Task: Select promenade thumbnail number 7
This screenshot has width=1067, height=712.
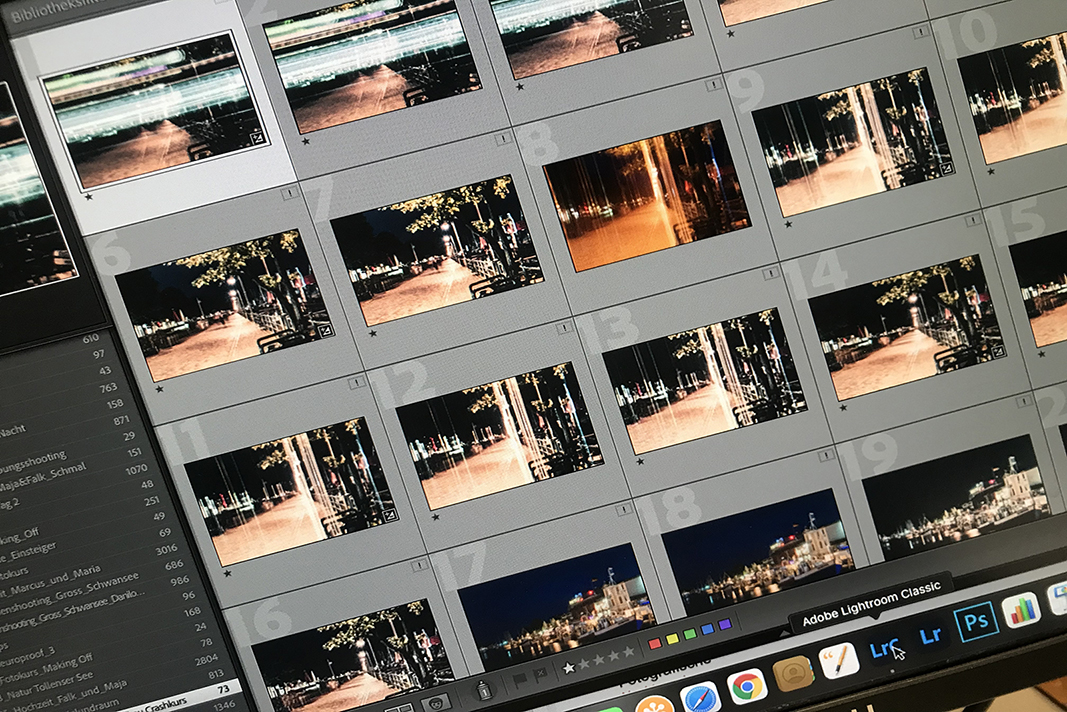Action: [x=436, y=250]
